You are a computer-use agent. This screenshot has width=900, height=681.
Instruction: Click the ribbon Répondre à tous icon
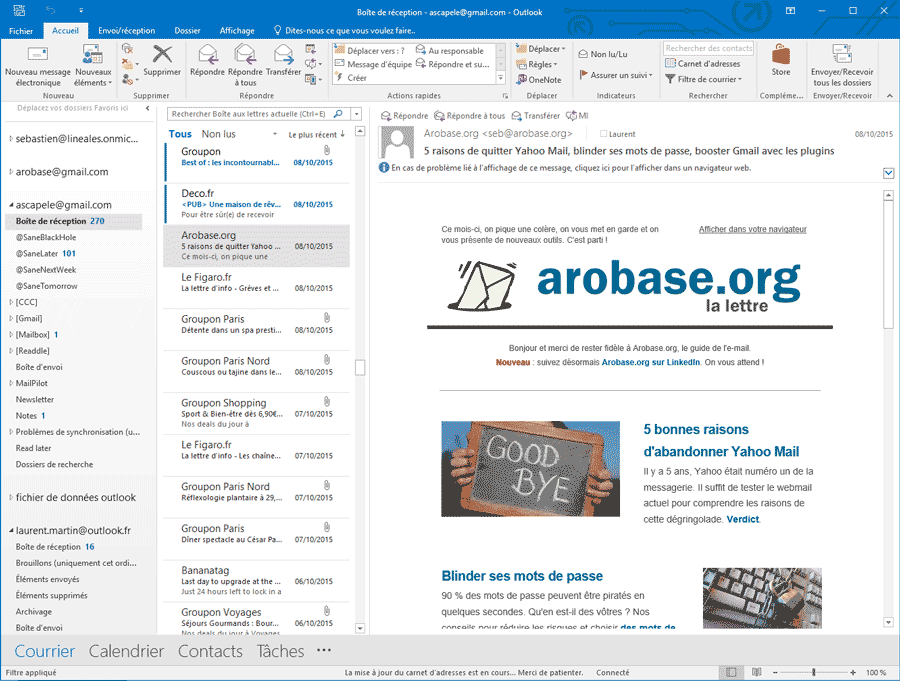pyautogui.click(x=245, y=67)
